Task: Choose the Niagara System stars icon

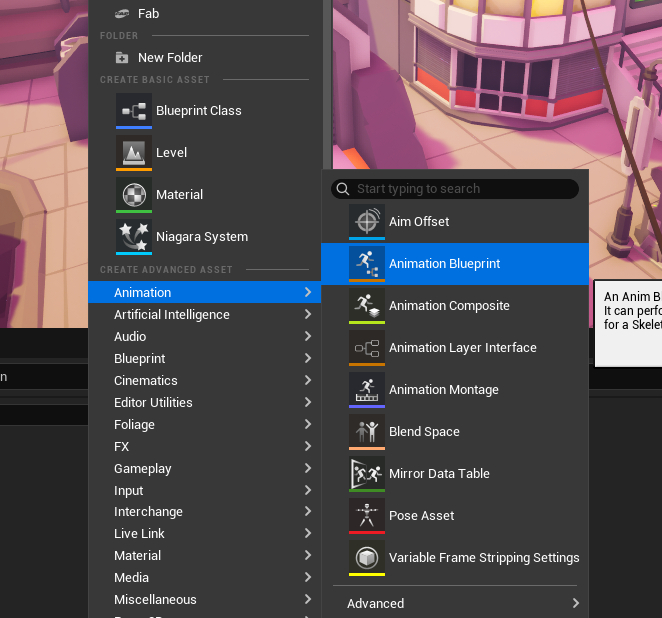Action: pos(134,237)
